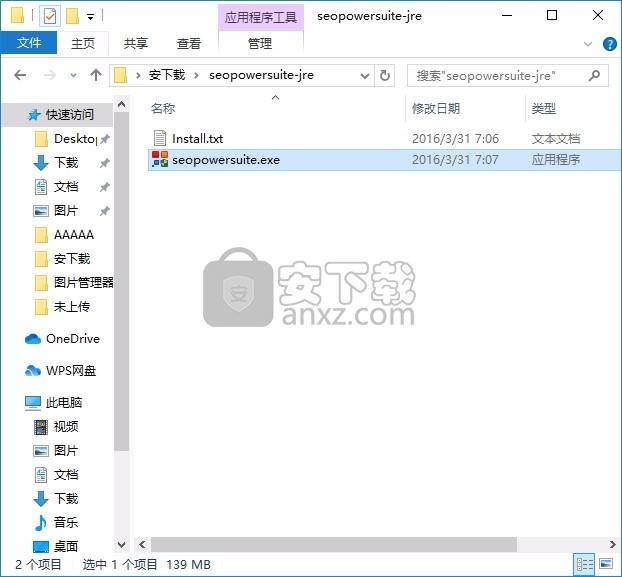Click seopowersuite-jre in the address path
Image resolution: width=622 pixels, height=577 pixels.
tap(261, 75)
